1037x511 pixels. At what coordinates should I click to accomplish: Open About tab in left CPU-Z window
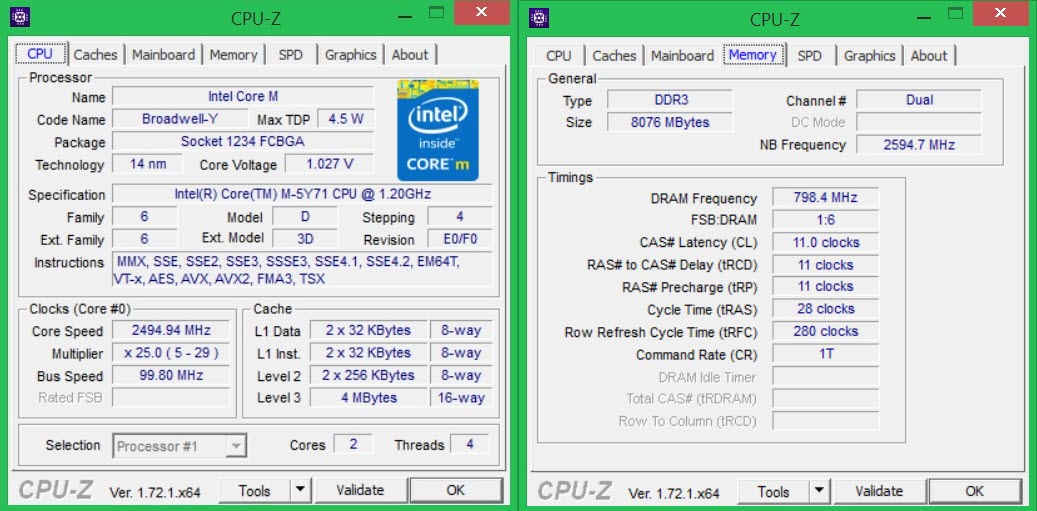[x=410, y=55]
